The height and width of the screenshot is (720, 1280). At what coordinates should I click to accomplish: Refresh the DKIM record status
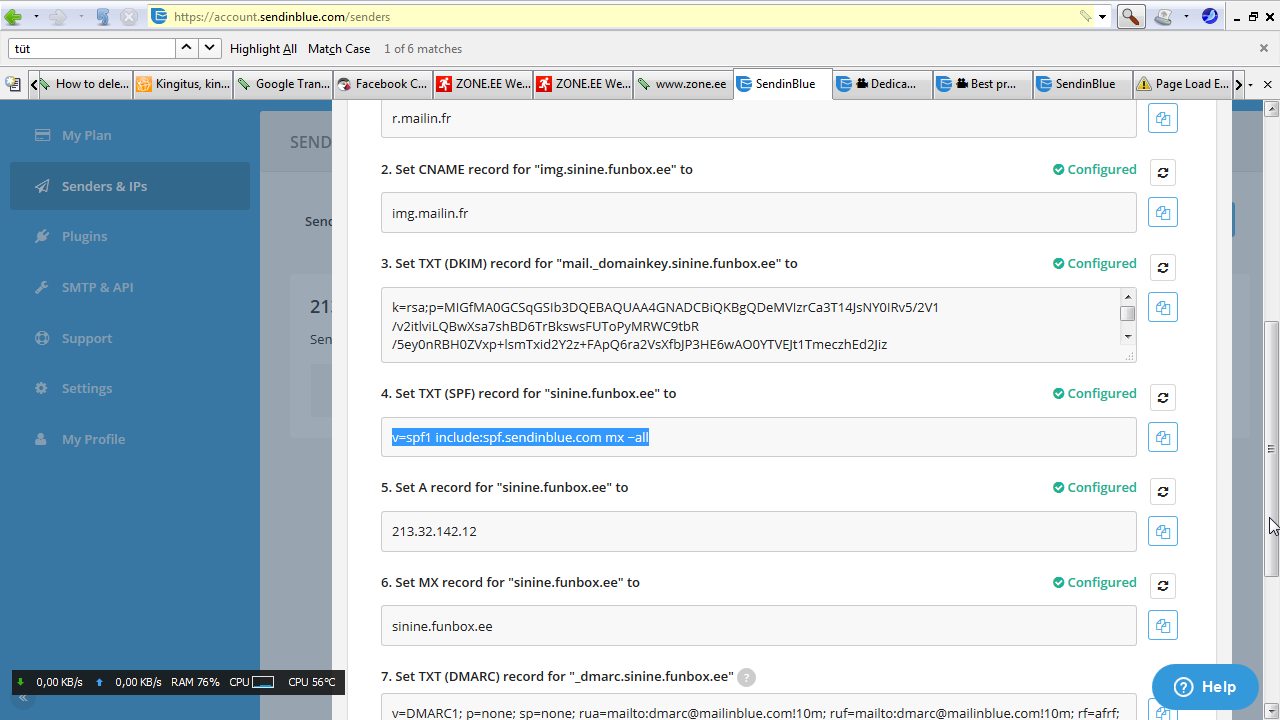(x=1162, y=267)
